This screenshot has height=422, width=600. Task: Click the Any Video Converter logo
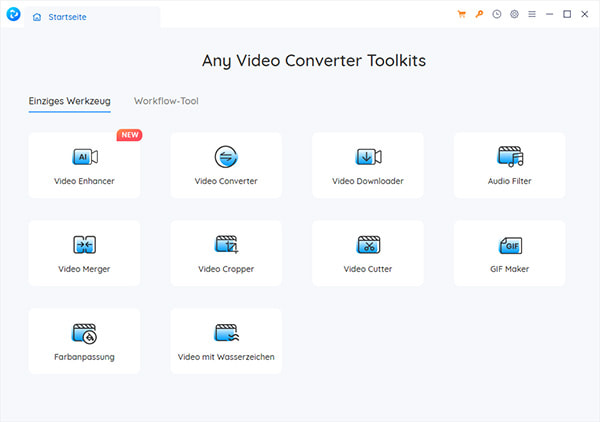13,14
